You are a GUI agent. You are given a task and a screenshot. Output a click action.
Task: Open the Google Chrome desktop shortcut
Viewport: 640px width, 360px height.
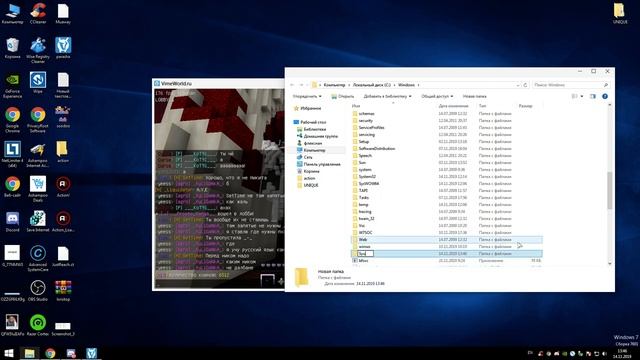click(x=12, y=120)
